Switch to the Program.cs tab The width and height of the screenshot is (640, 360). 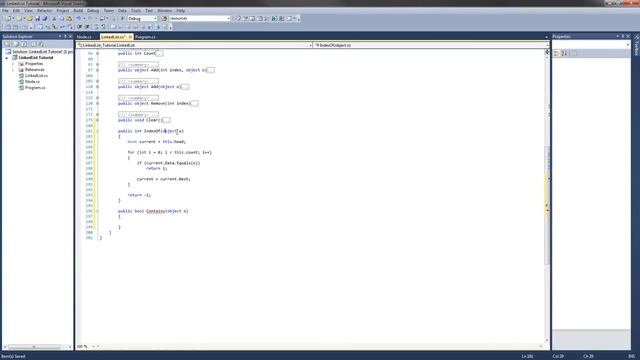point(145,37)
